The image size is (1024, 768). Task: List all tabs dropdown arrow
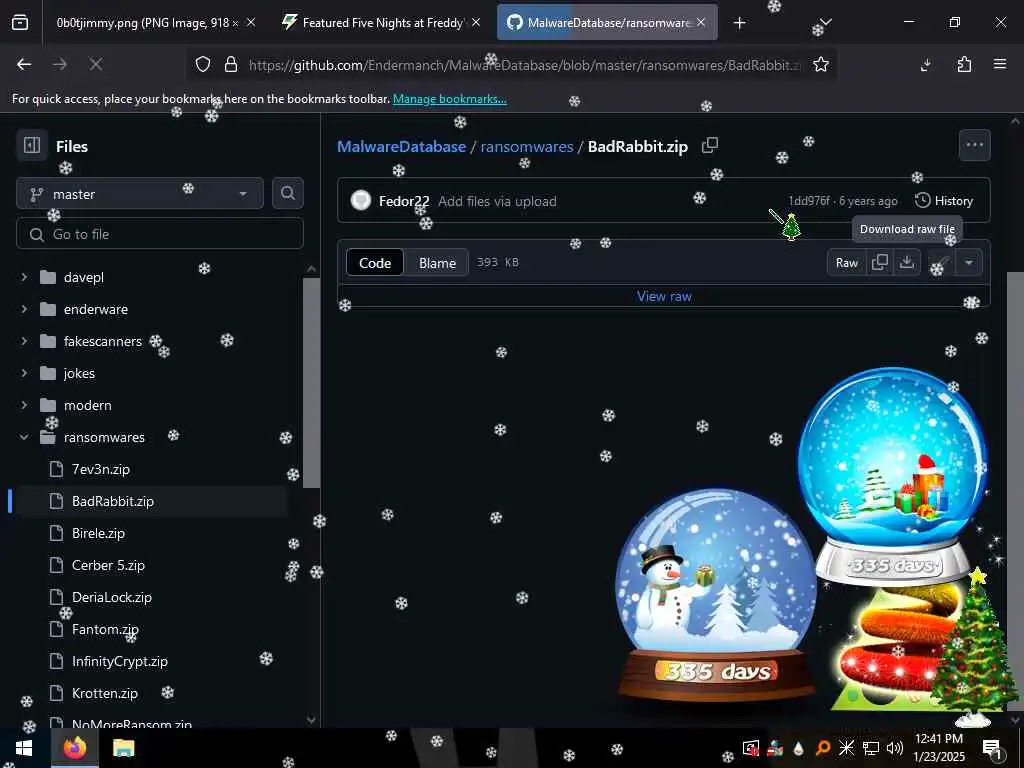(826, 23)
